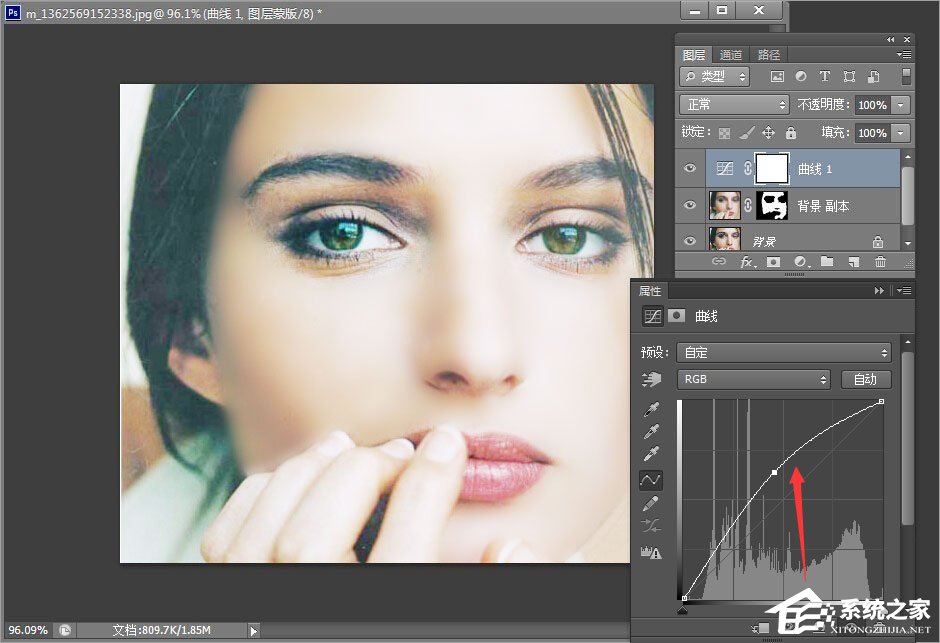940x643 pixels.
Task: Click the 自动 auto button
Action: tap(865, 380)
